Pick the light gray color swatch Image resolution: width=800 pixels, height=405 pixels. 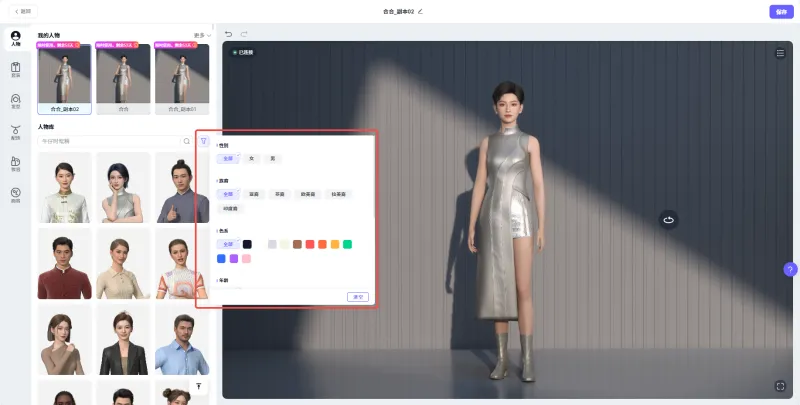(x=272, y=244)
